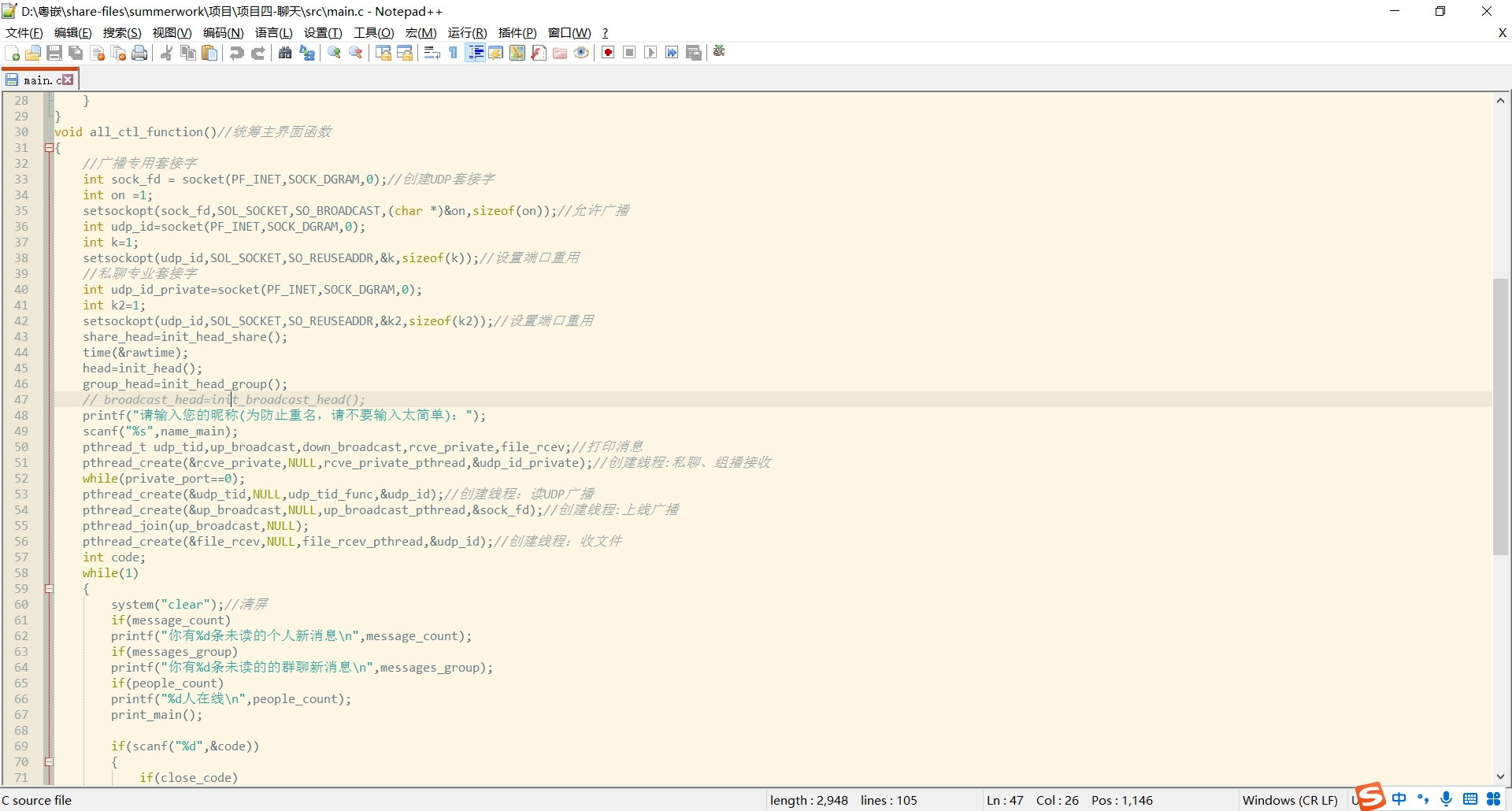The image size is (1512, 811).
Task: Open the 编辑(E) menu
Action: pyautogui.click(x=73, y=33)
